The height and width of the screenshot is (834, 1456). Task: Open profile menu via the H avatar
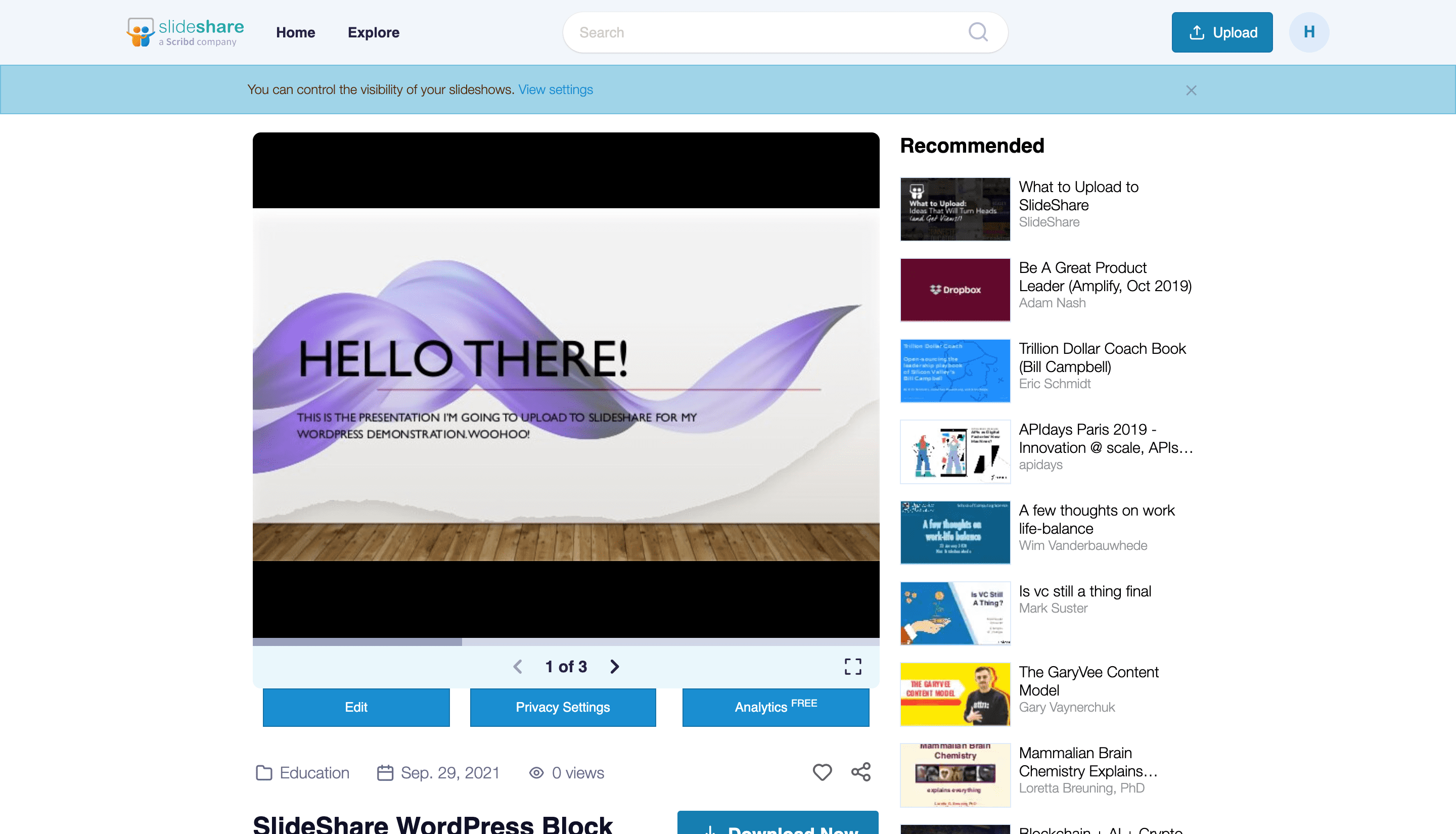[1309, 32]
